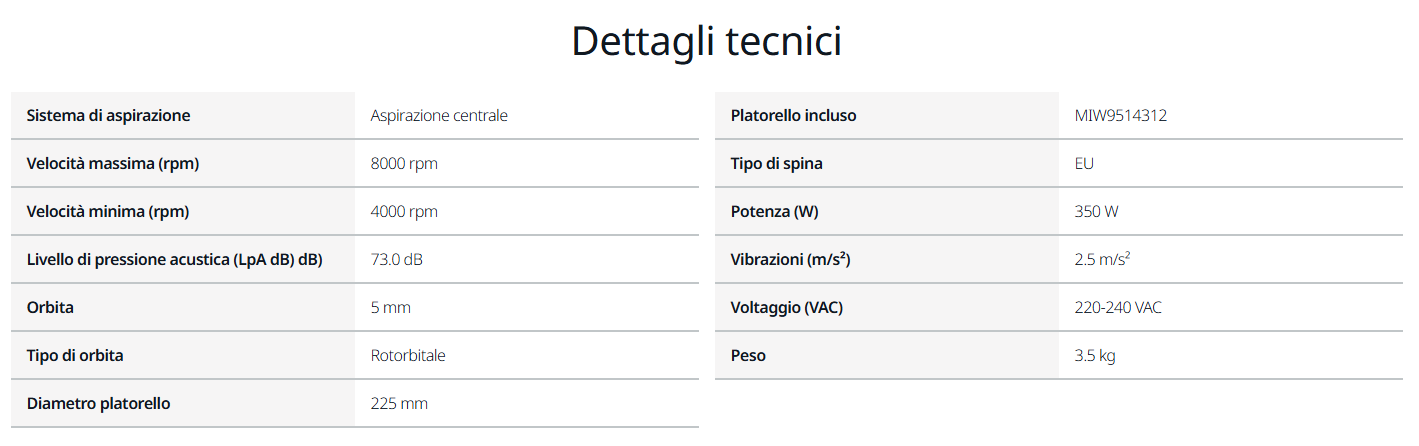
Task: Click the "Livello di pressione acustica" label
Action: pos(175,260)
